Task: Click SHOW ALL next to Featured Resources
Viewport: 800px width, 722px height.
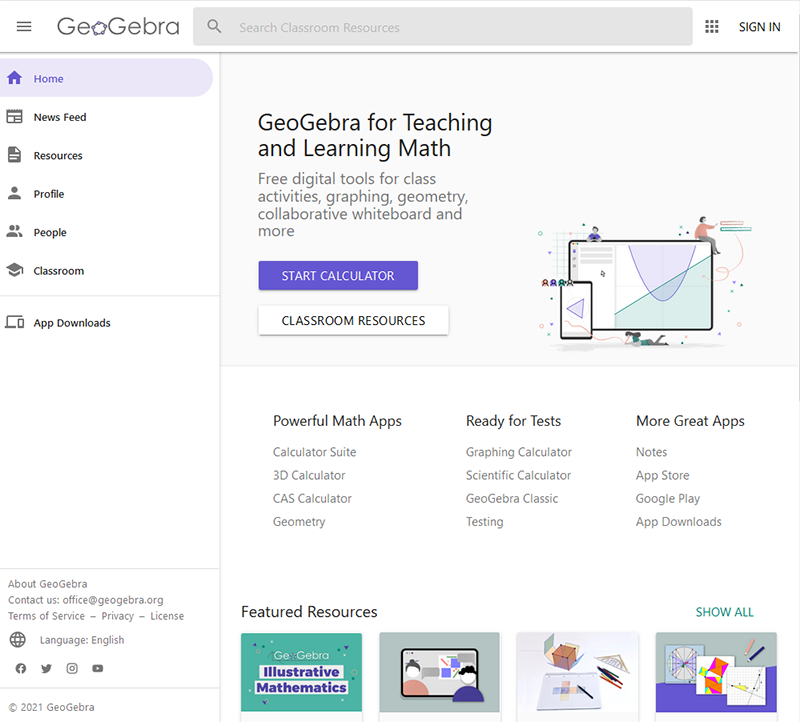Action: point(724,611)
